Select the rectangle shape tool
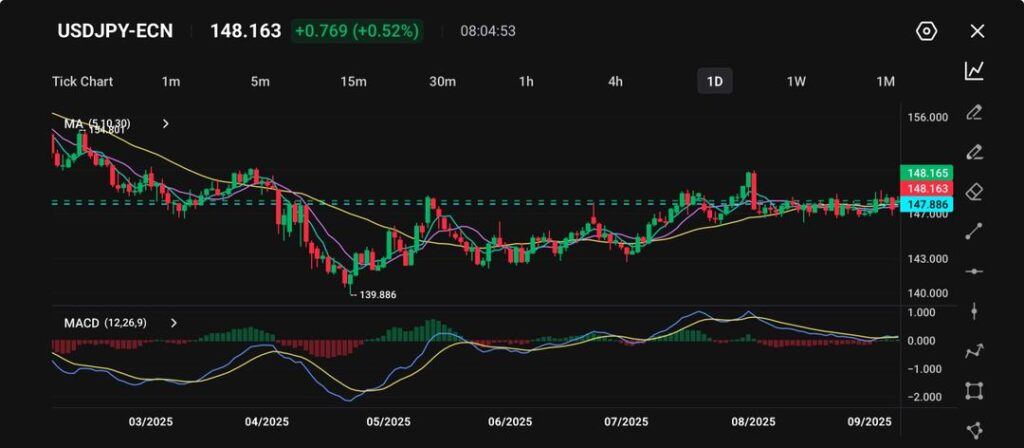The image size is (1024, 448). [974, 391]
